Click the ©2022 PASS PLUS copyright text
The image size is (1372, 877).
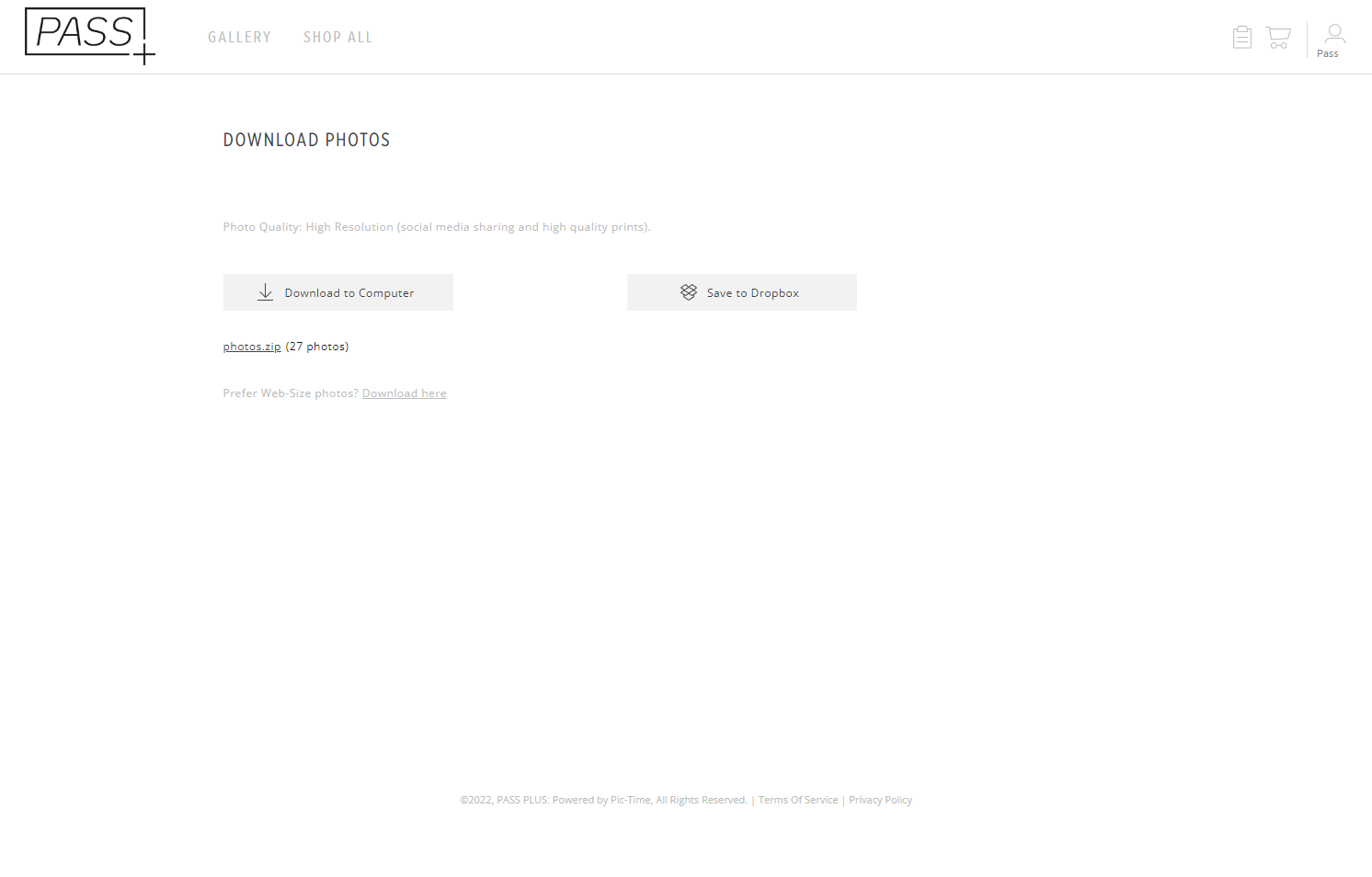pyautogui.click(x=603, y=800)
